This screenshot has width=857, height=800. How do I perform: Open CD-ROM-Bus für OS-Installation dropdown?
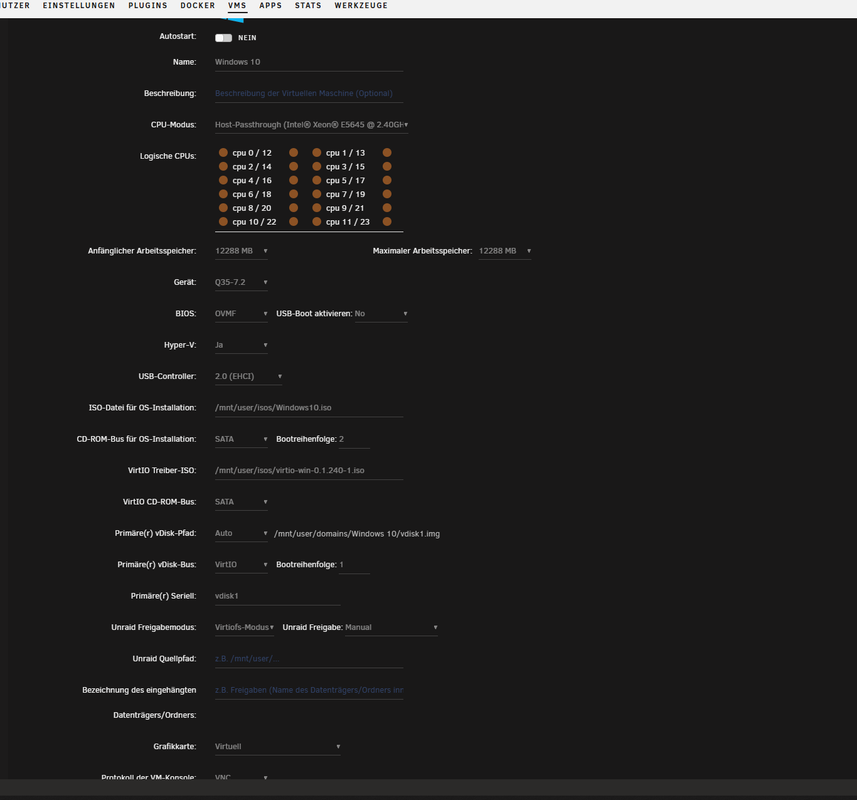click(x=241, y=439)
